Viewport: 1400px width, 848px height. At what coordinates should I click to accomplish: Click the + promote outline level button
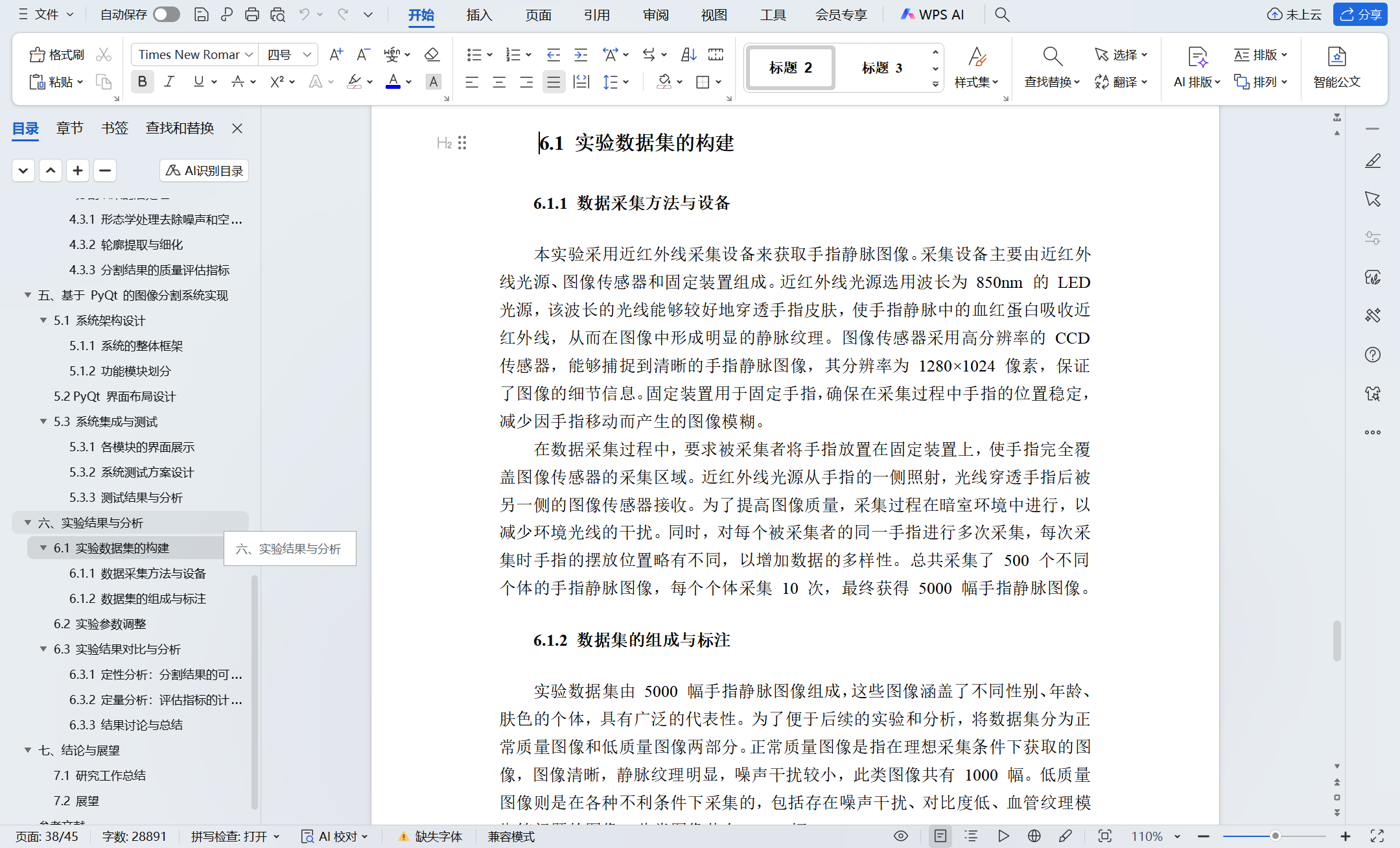78,171
